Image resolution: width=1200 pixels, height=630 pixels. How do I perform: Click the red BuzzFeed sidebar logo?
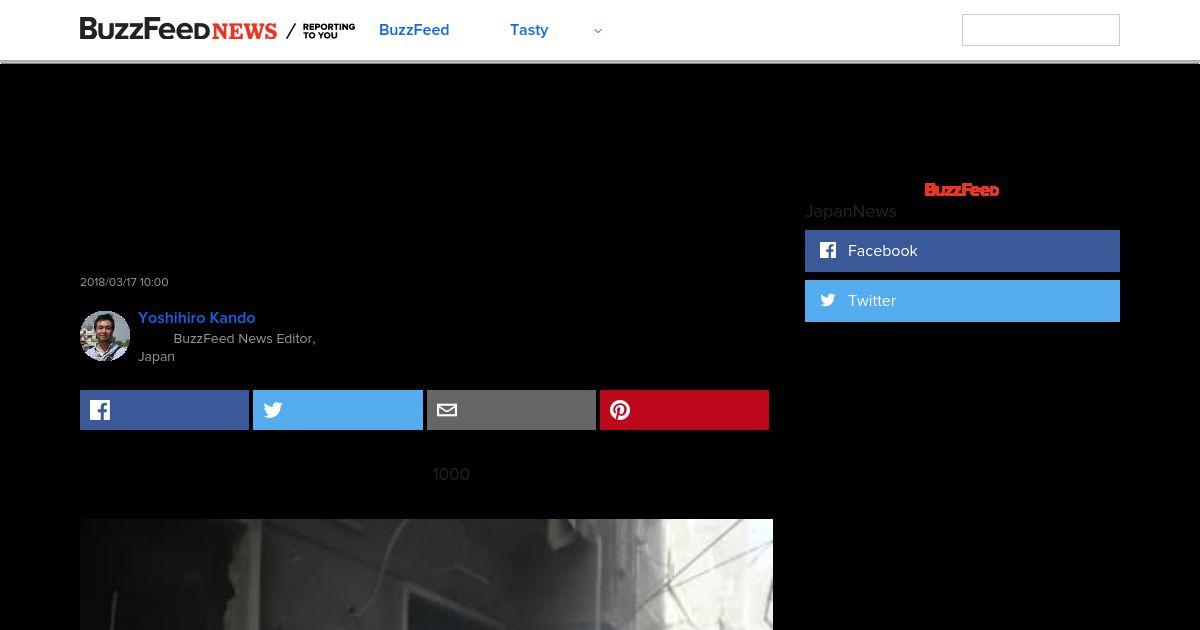(962, 190)
